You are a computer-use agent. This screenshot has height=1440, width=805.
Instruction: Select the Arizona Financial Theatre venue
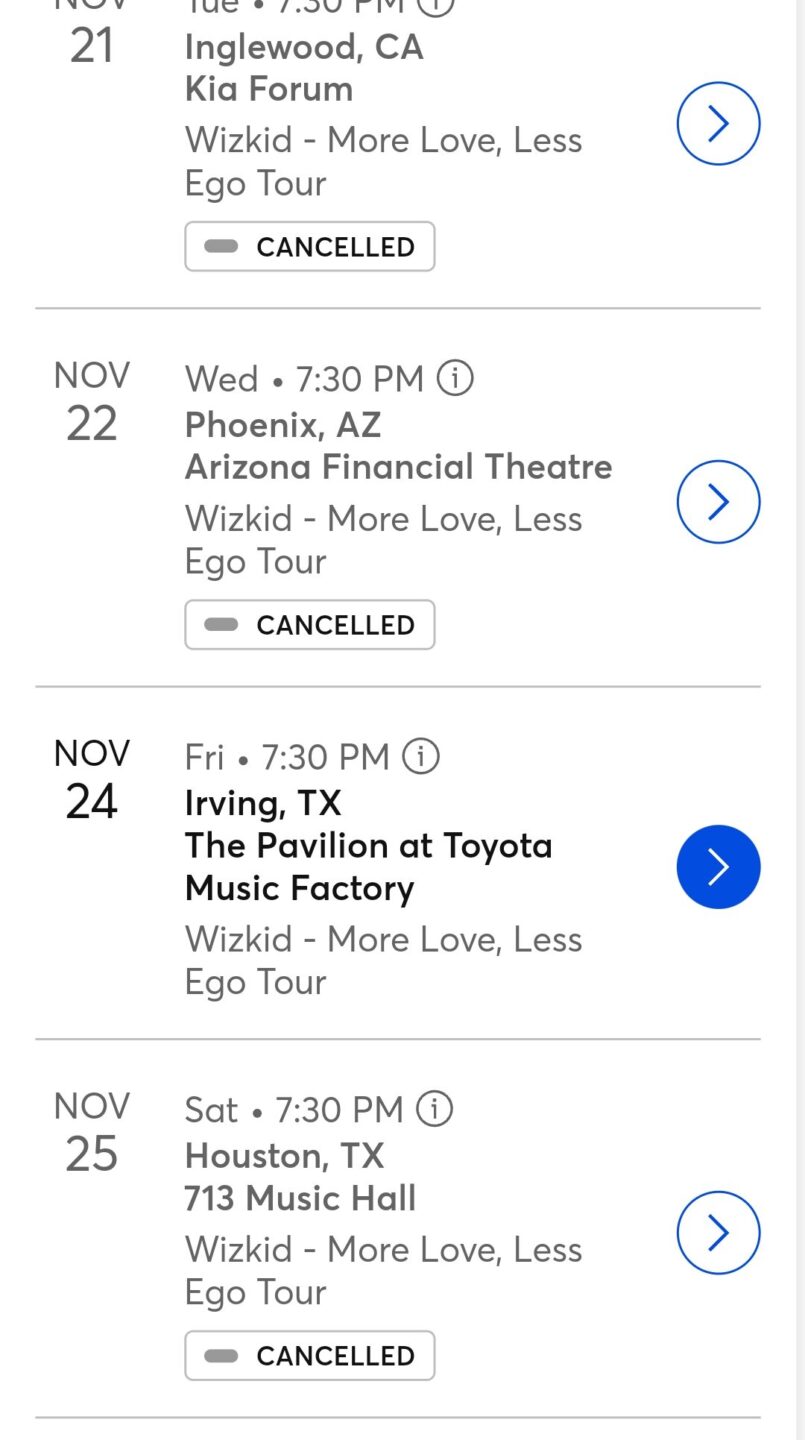pos(398,467)
